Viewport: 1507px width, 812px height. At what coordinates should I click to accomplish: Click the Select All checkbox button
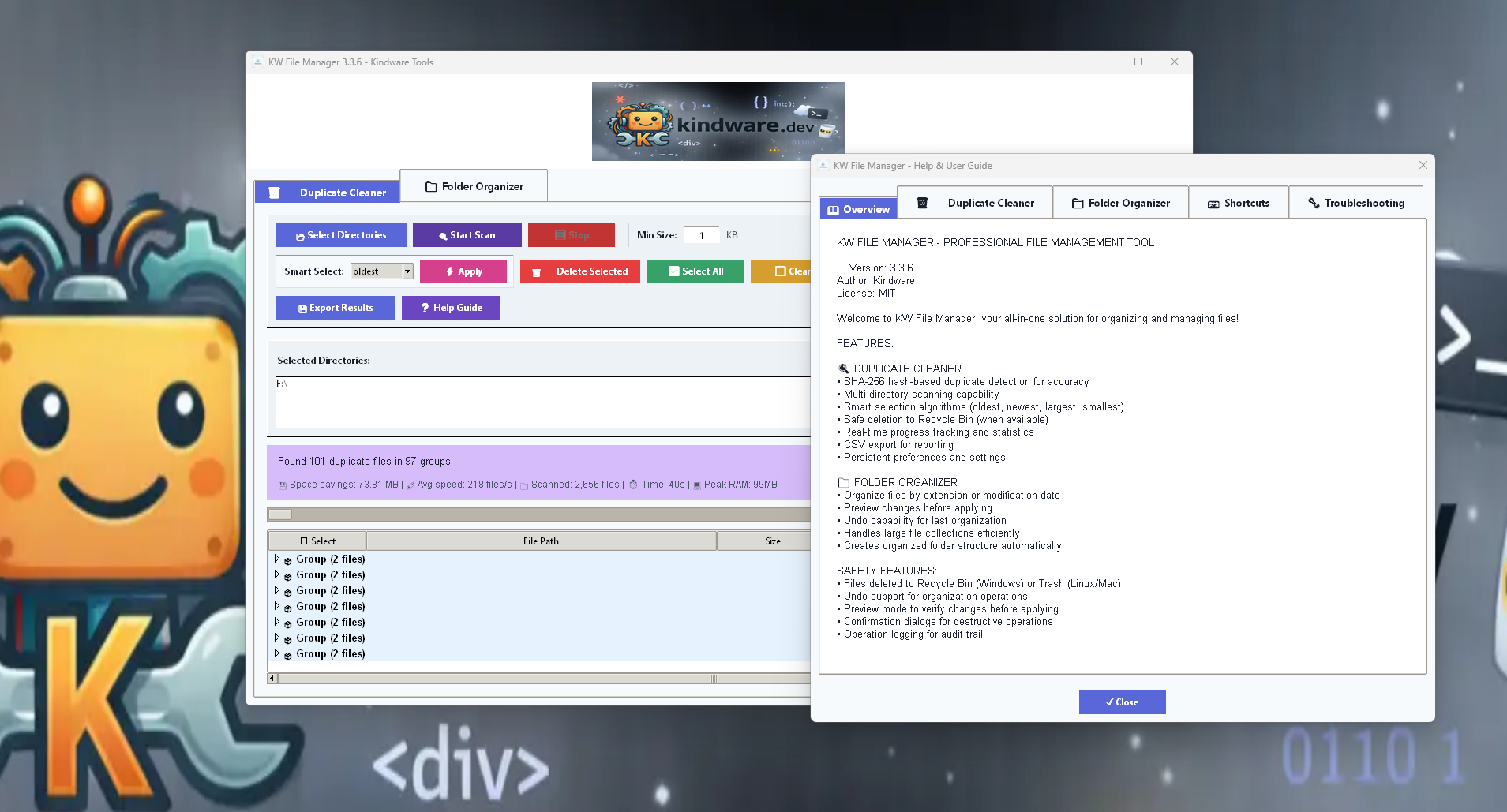pos(695,271)
